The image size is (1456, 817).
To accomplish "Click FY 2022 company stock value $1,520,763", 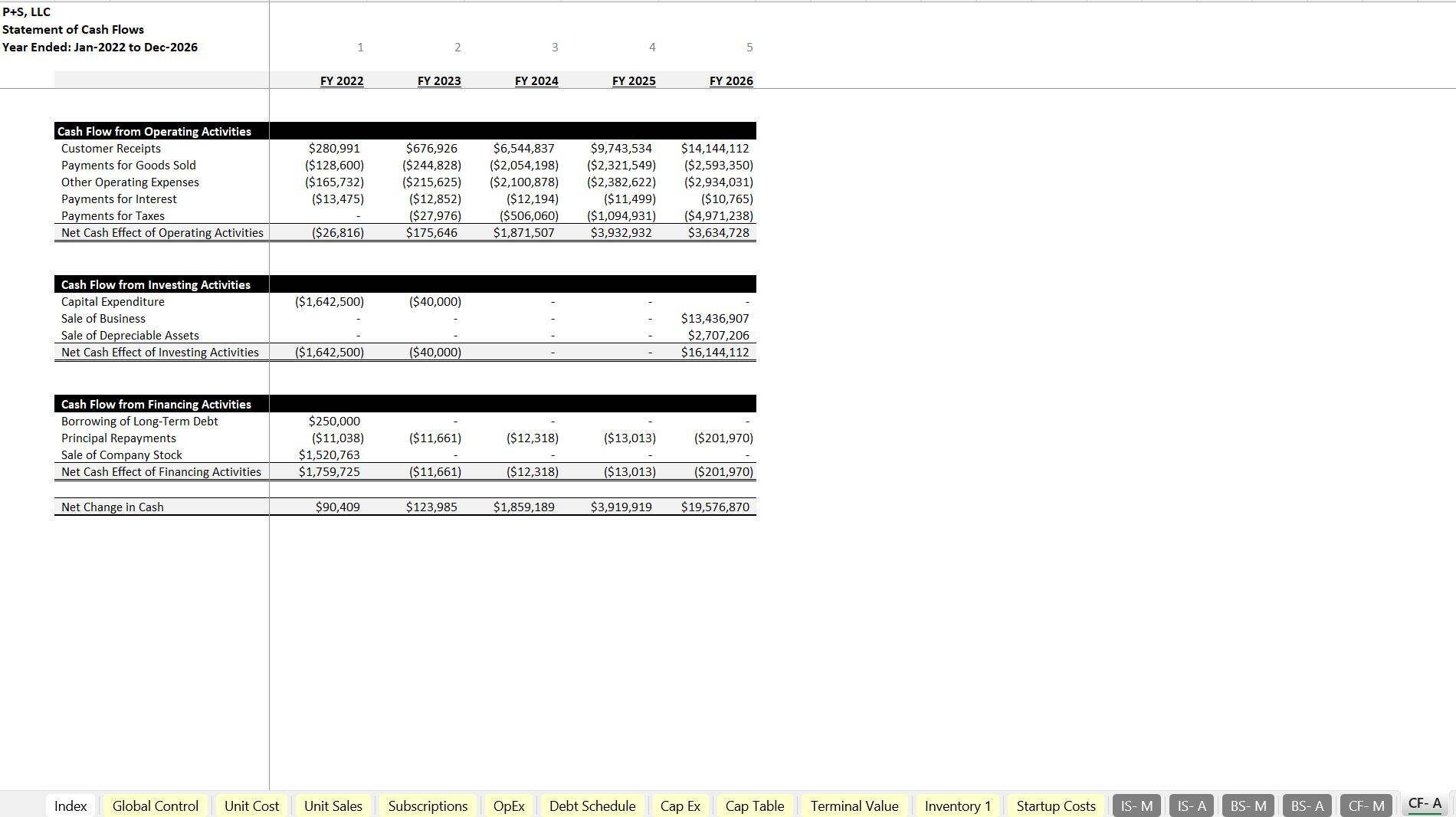I will tap(330, 454).
